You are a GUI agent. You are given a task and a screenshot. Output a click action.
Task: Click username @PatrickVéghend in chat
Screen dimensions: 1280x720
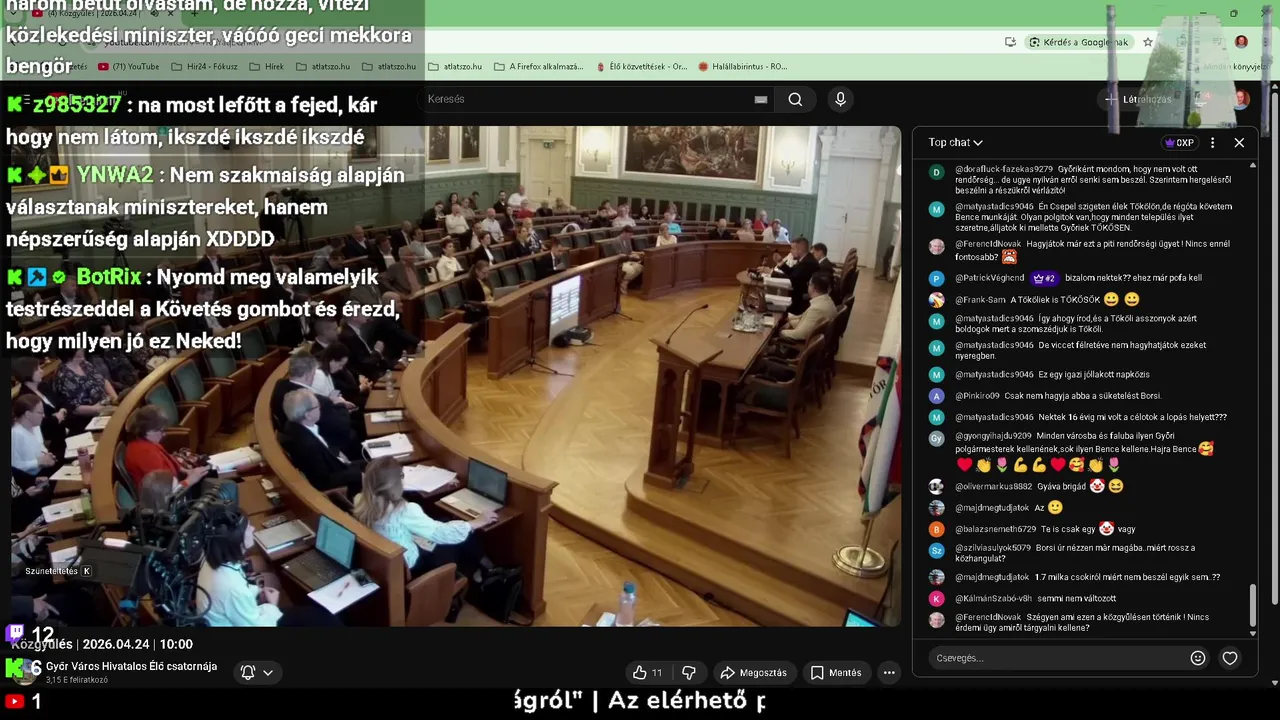pos(990,278)
